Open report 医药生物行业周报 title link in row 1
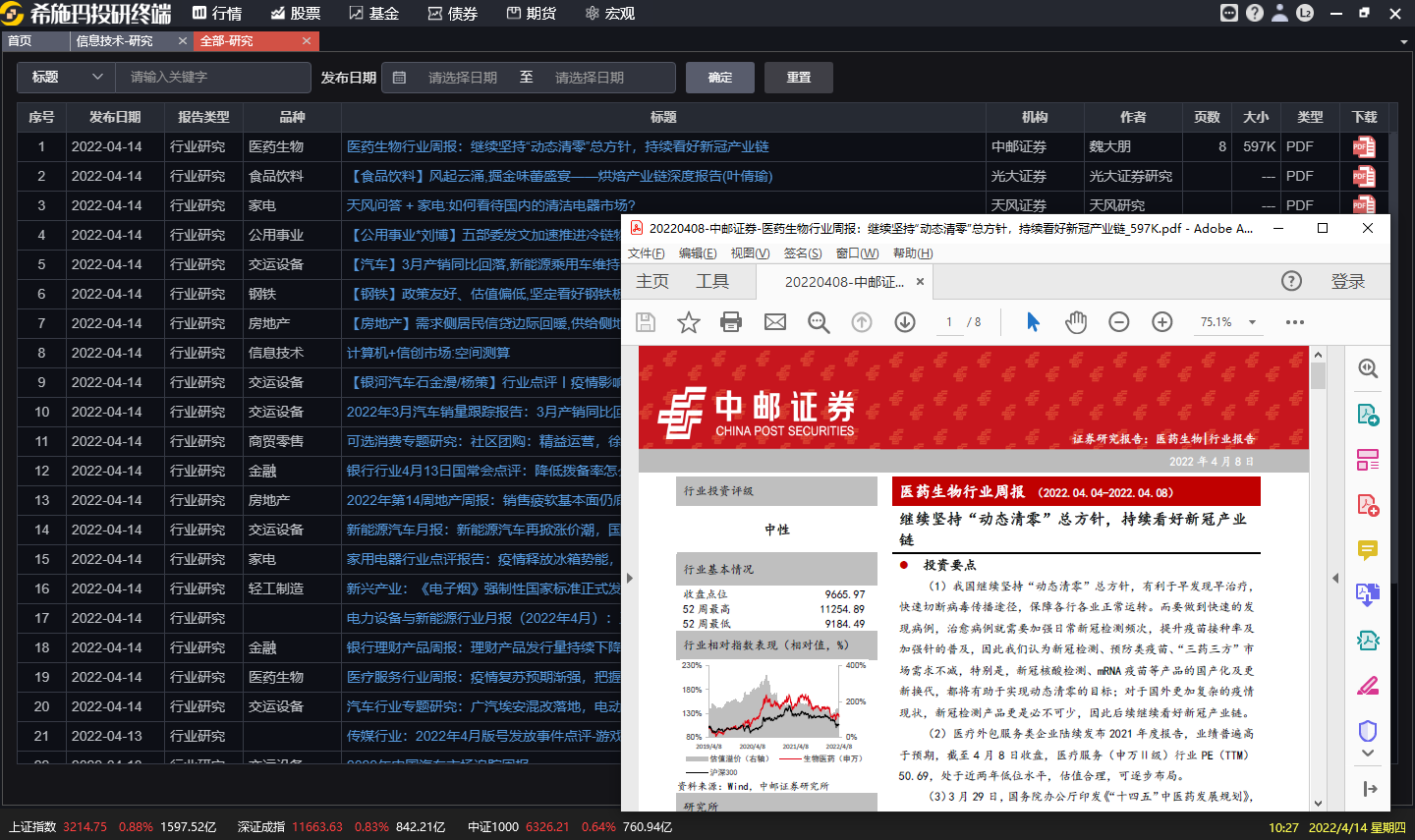This screenshot has width=1415, height=840. [x=557, y=146]
